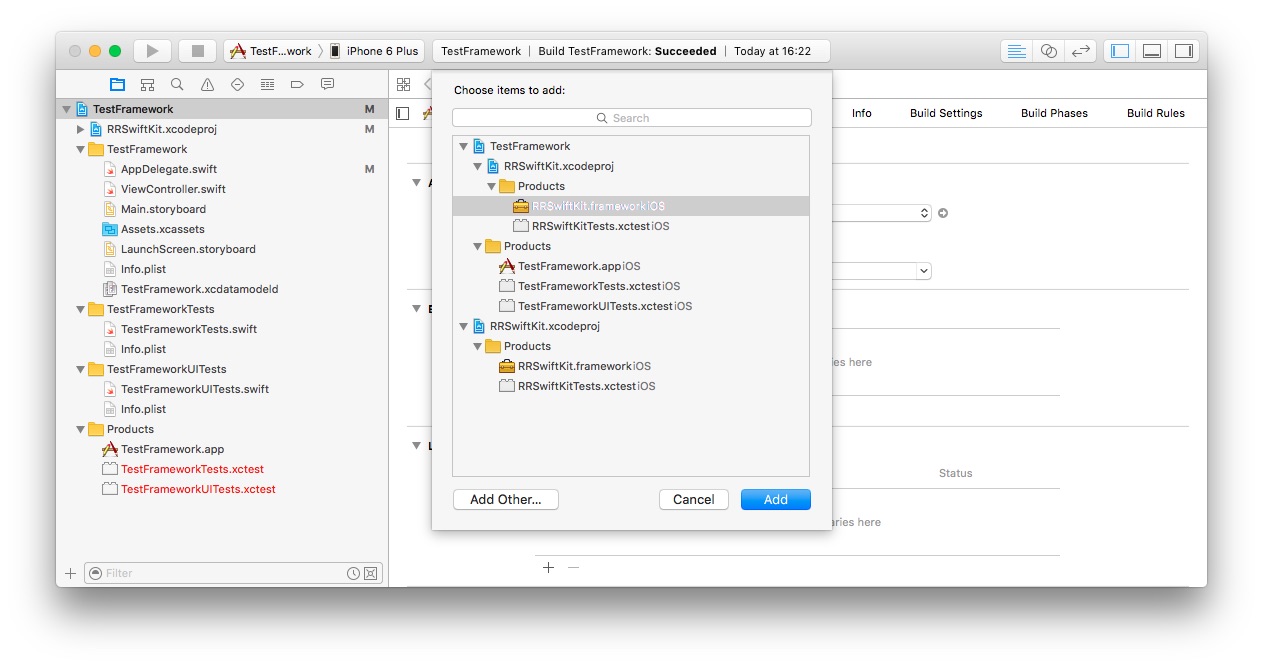The height and width of the screenshot is (667, 1263).
Task: Collapse the TestFramework project root in navigator
Action: tap(67, 109)
